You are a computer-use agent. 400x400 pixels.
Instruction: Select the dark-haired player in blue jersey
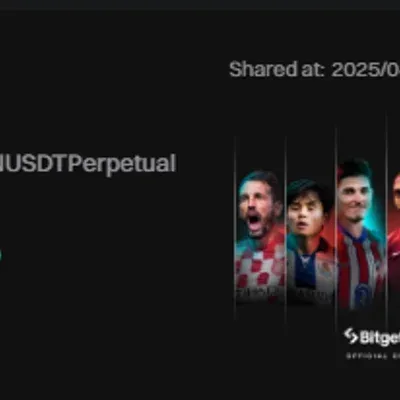pyautogui.click(x=310, y=242)
